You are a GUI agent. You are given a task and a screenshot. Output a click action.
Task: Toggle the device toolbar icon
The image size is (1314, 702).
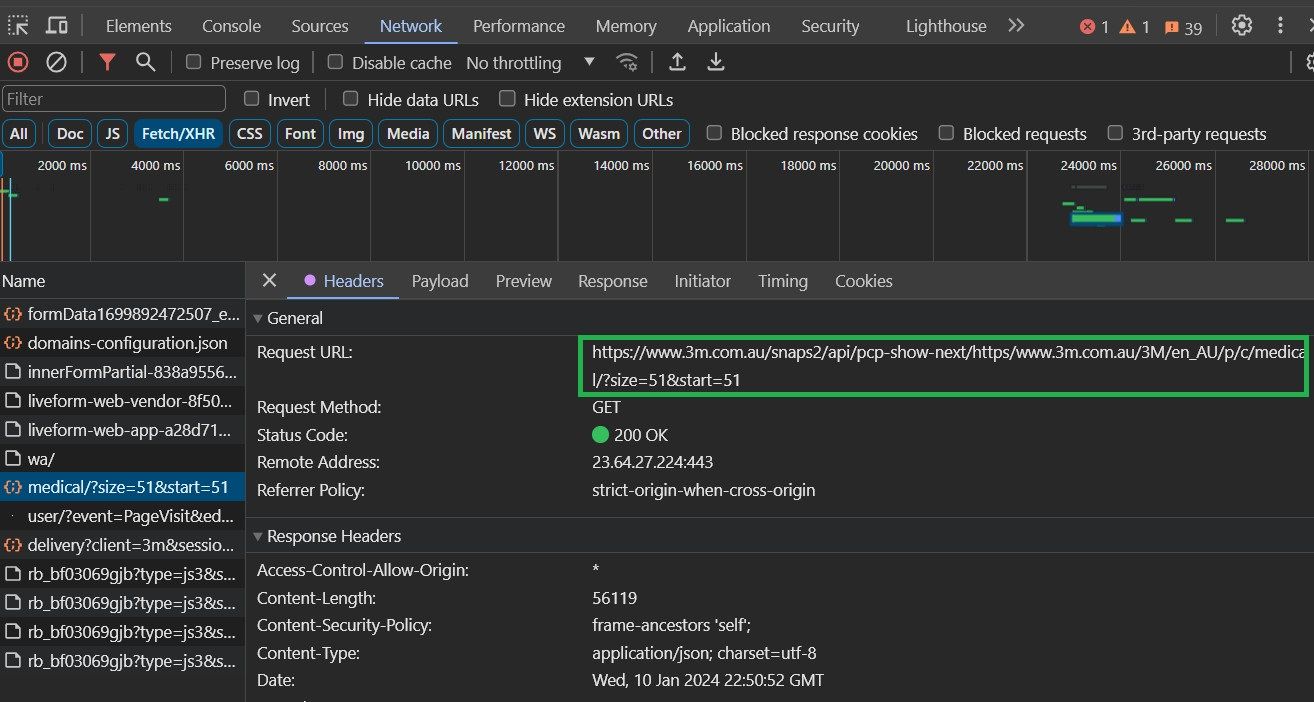58,25
